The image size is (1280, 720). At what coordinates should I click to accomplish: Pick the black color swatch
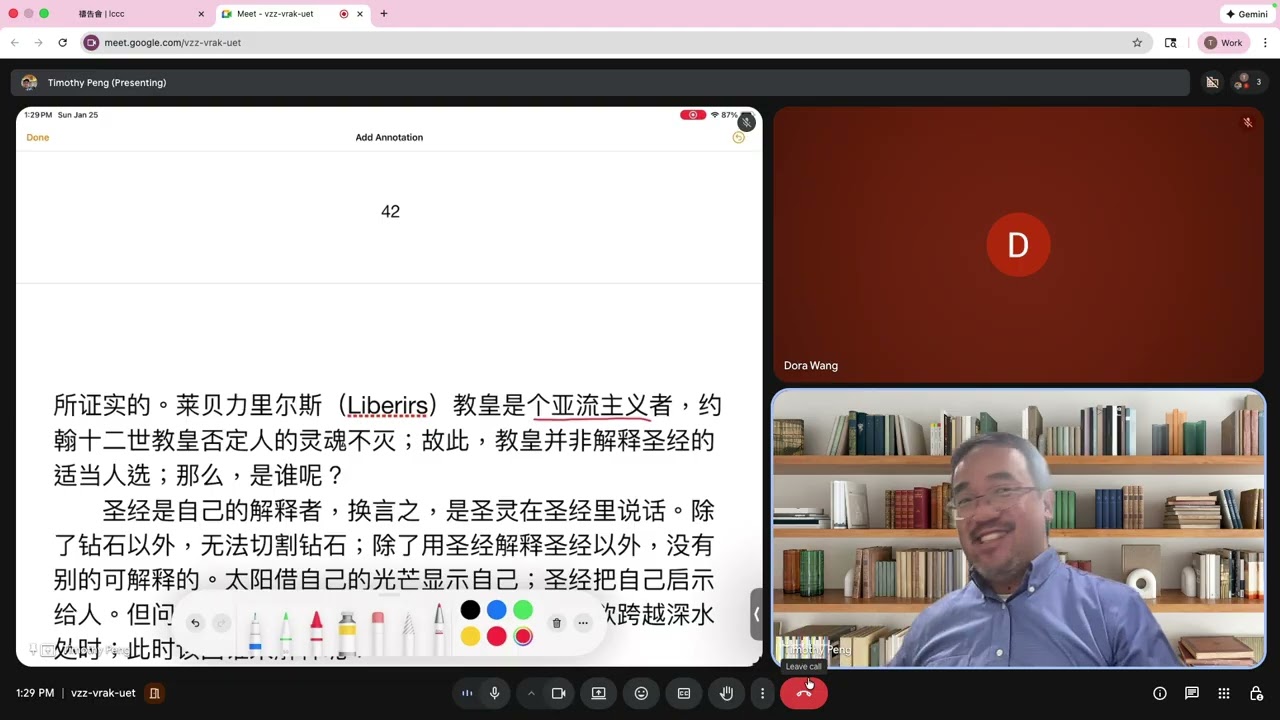point(470,610)
